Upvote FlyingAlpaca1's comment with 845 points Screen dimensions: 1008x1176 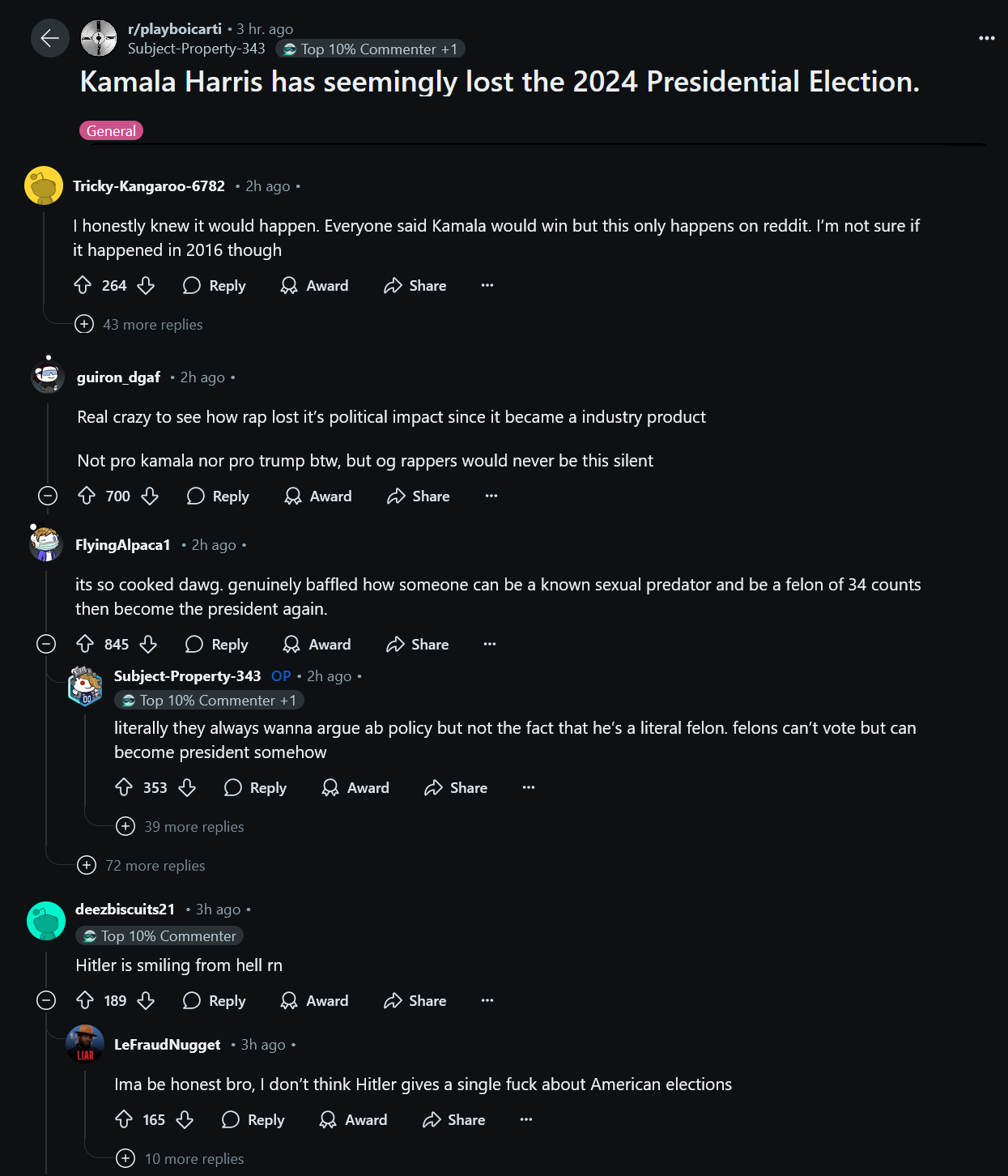pyautogui.click(x=85, y=644)
